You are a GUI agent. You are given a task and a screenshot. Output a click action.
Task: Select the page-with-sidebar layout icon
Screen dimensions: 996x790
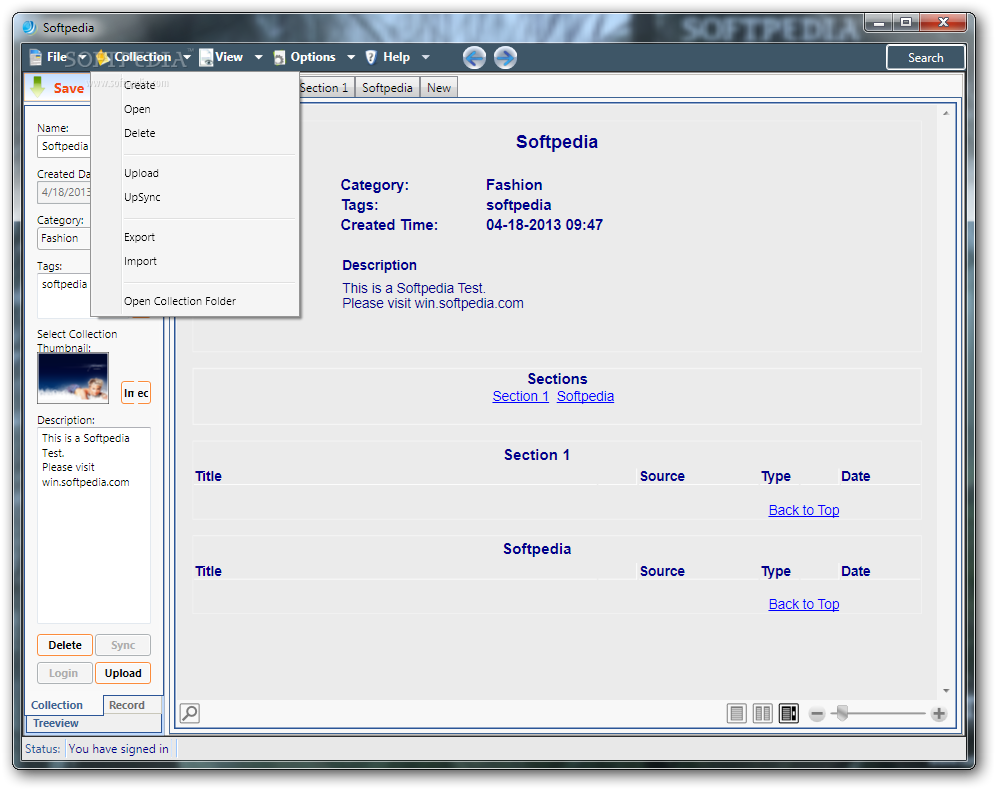click(x=788, y=714)
